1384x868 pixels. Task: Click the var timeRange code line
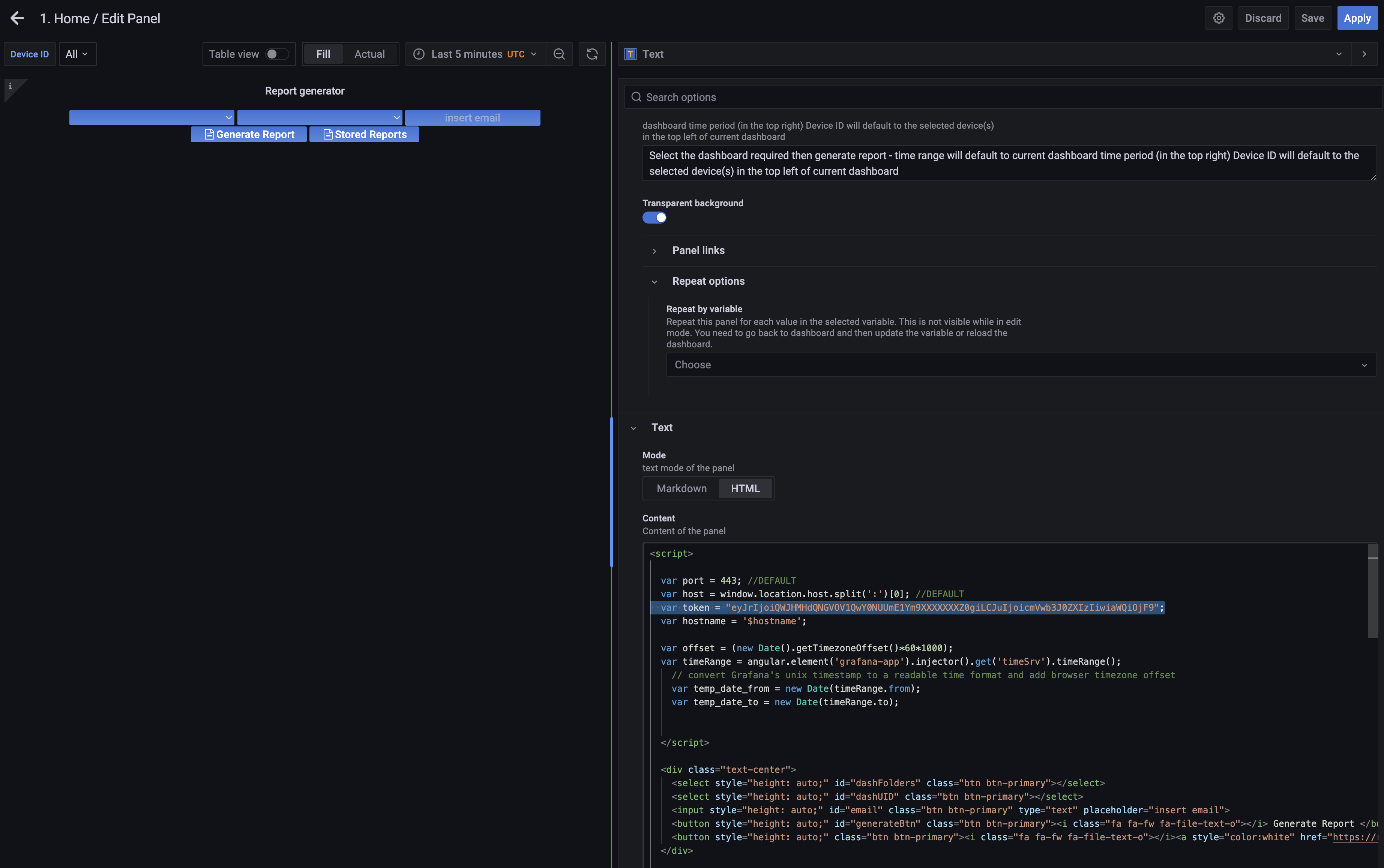890,661
